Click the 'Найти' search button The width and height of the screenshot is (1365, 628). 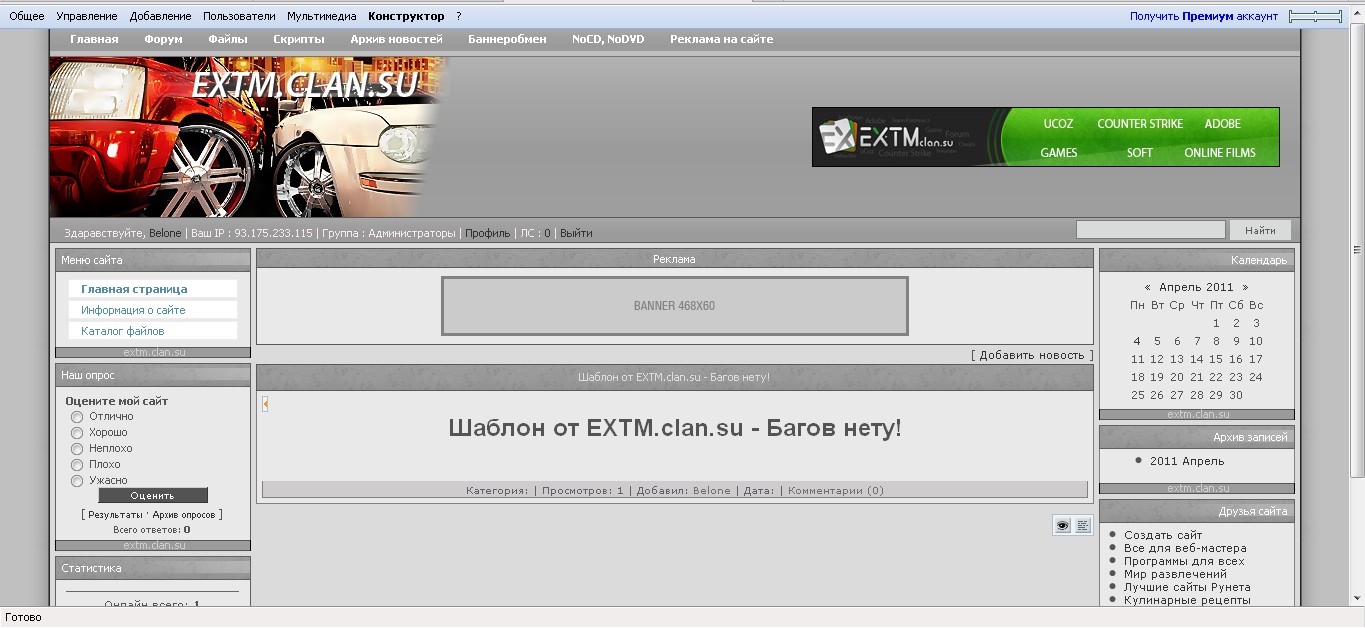1260,230
